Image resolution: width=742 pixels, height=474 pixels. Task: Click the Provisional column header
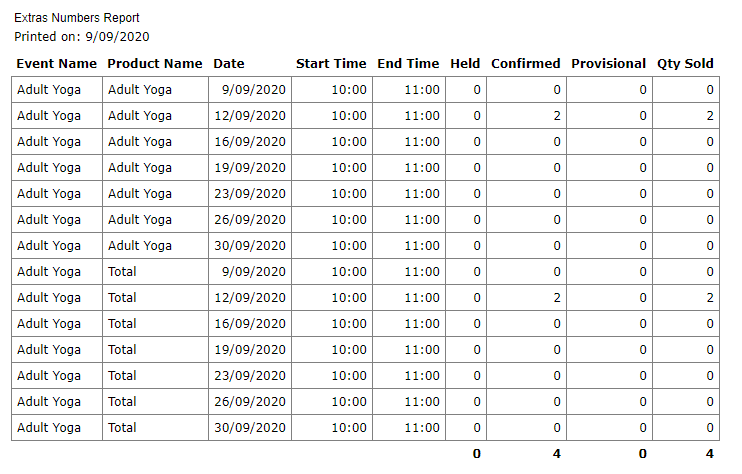(x=609, y=63)
